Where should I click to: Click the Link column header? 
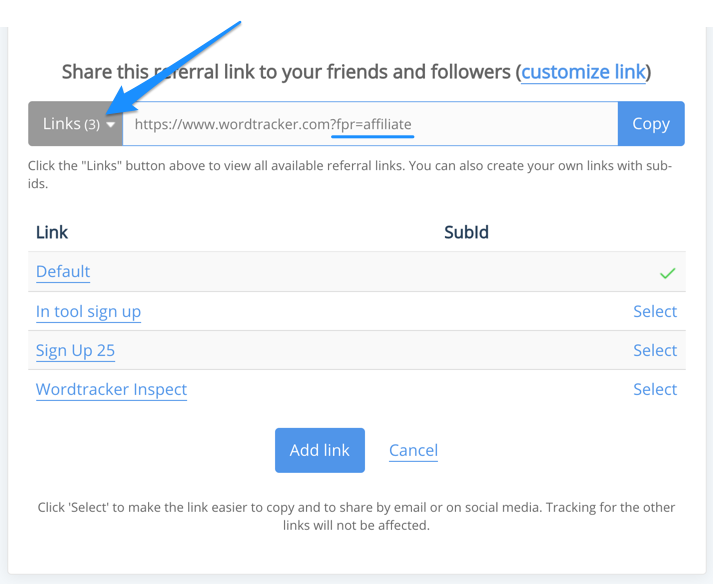[52, 232]
